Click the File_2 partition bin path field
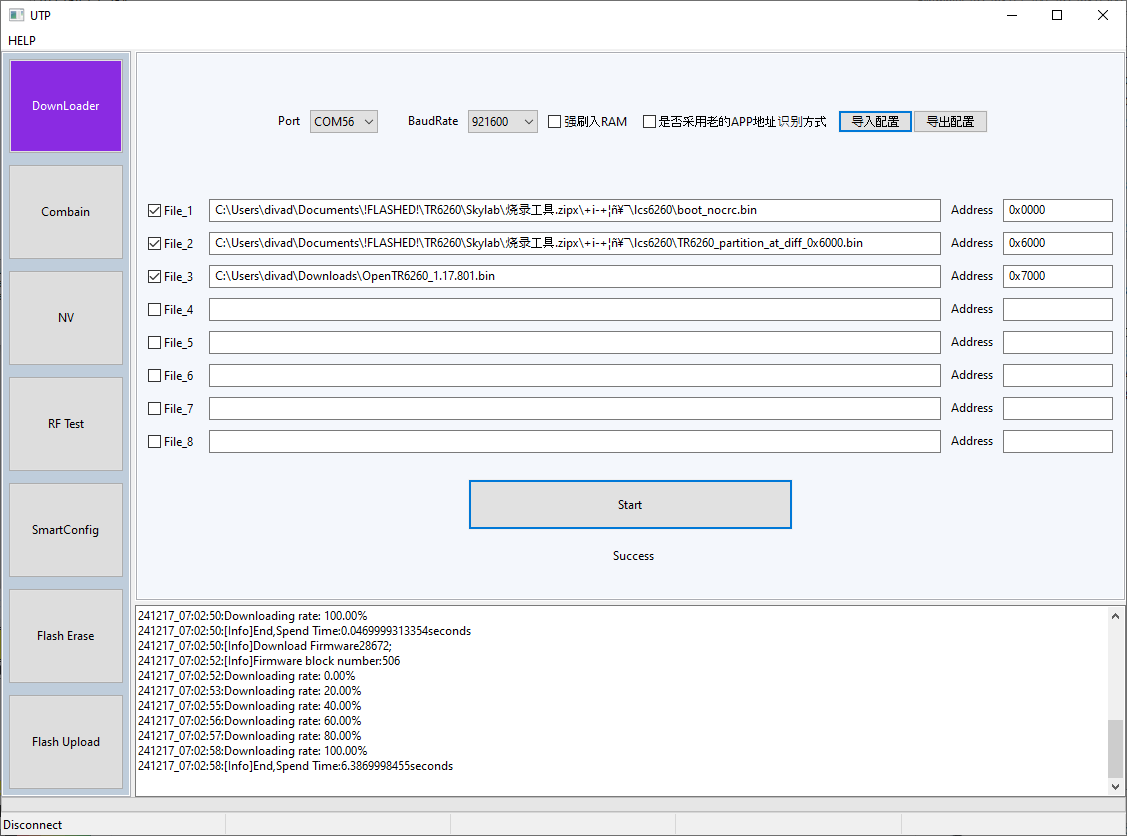This screenshot has width=1127, height=836. [574, 244]
